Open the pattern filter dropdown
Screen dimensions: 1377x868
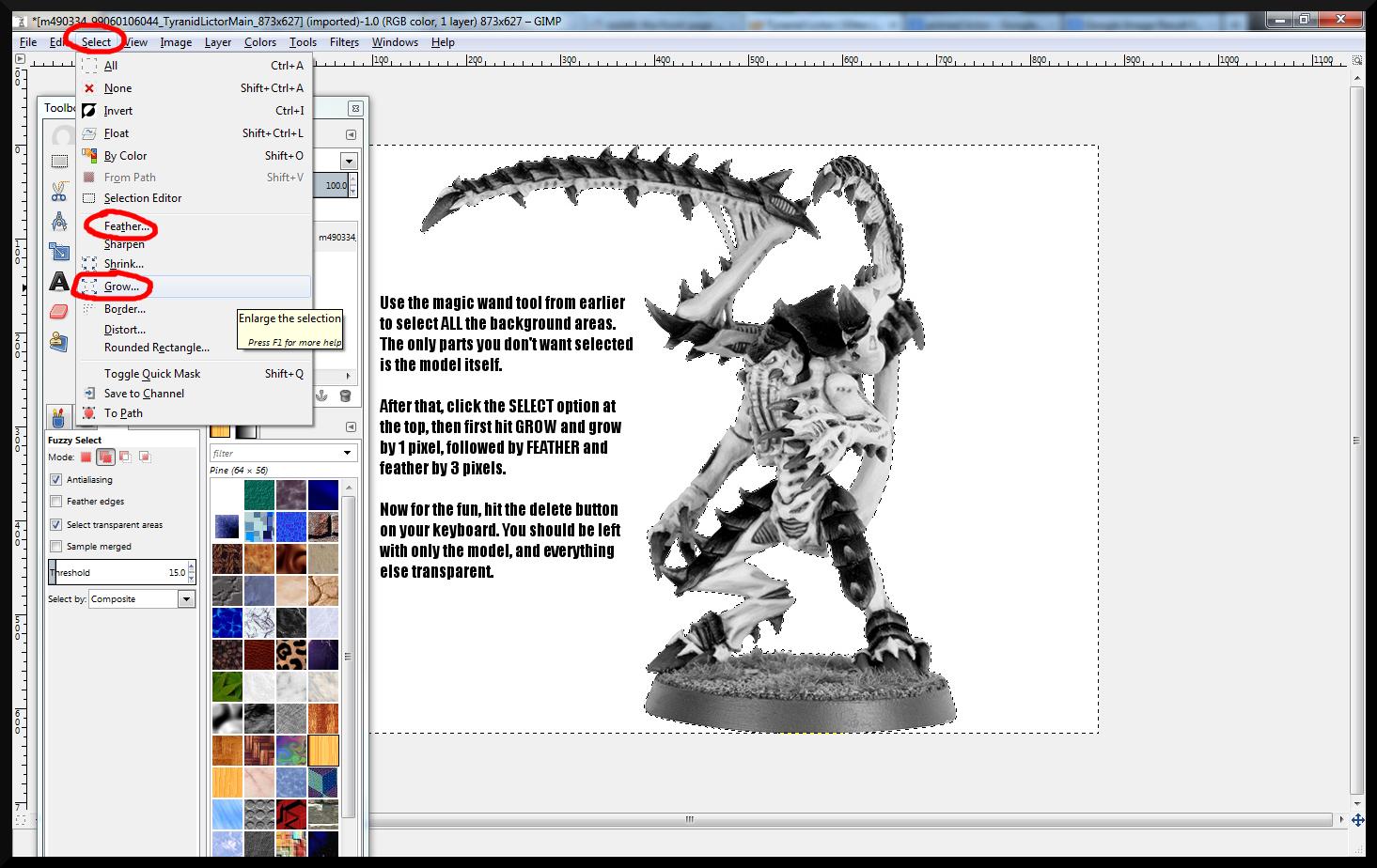(347, 453)
